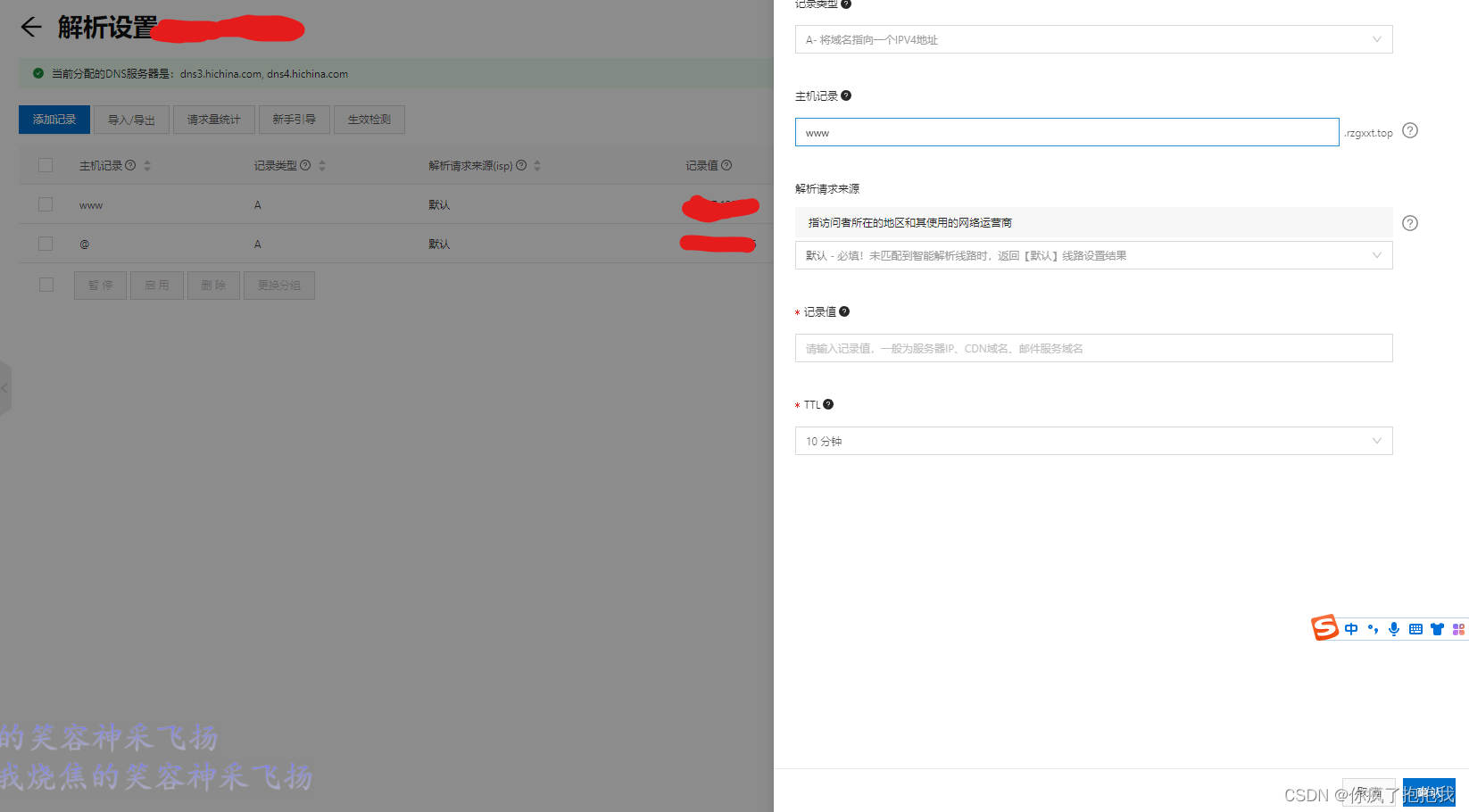Sort the table by 主机记录 column arrows
Image resolution: width=1469 pixels, height=812 pixels.
[x=147, y=165]
